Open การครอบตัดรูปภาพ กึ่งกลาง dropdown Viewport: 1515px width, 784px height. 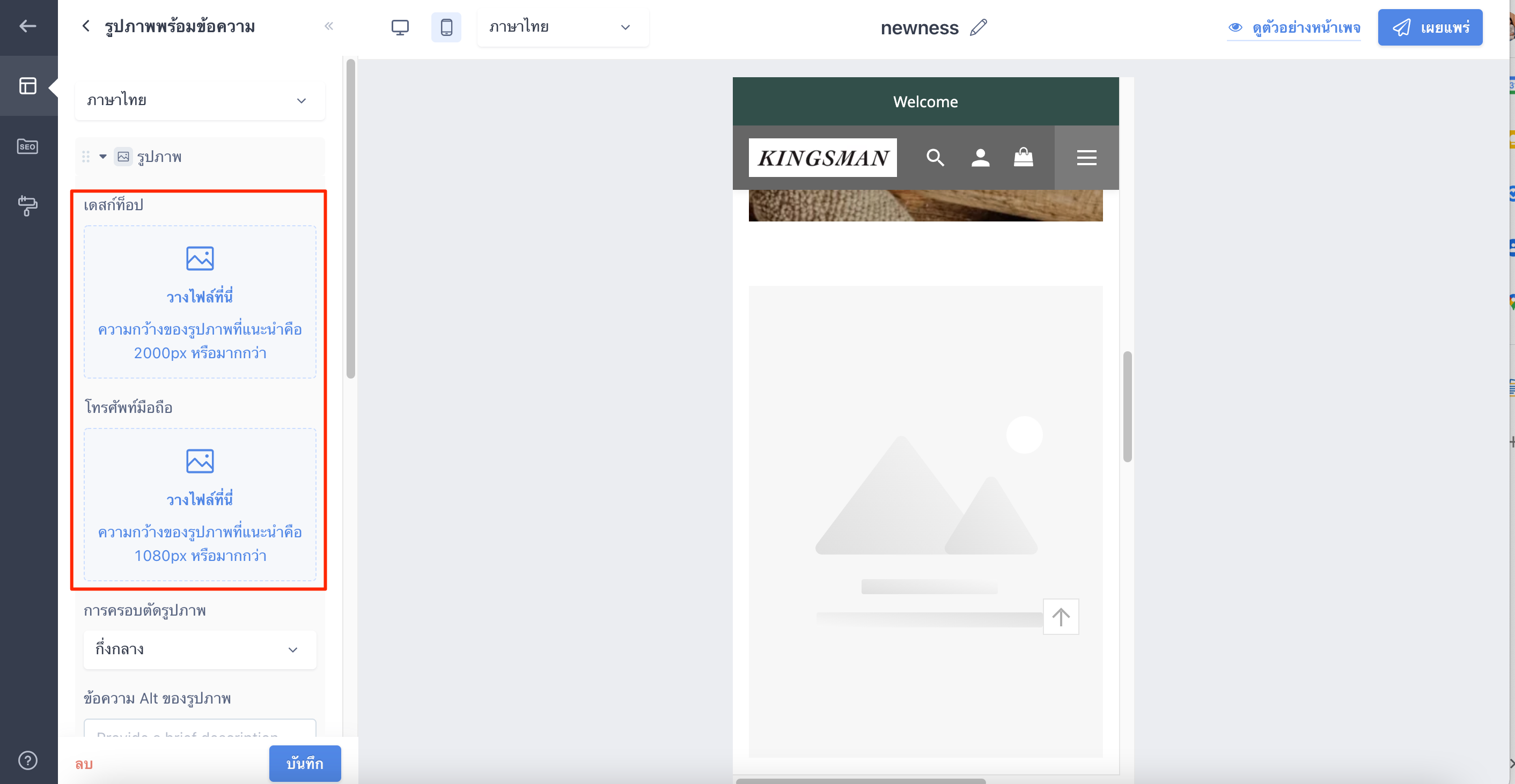point(200,649)
